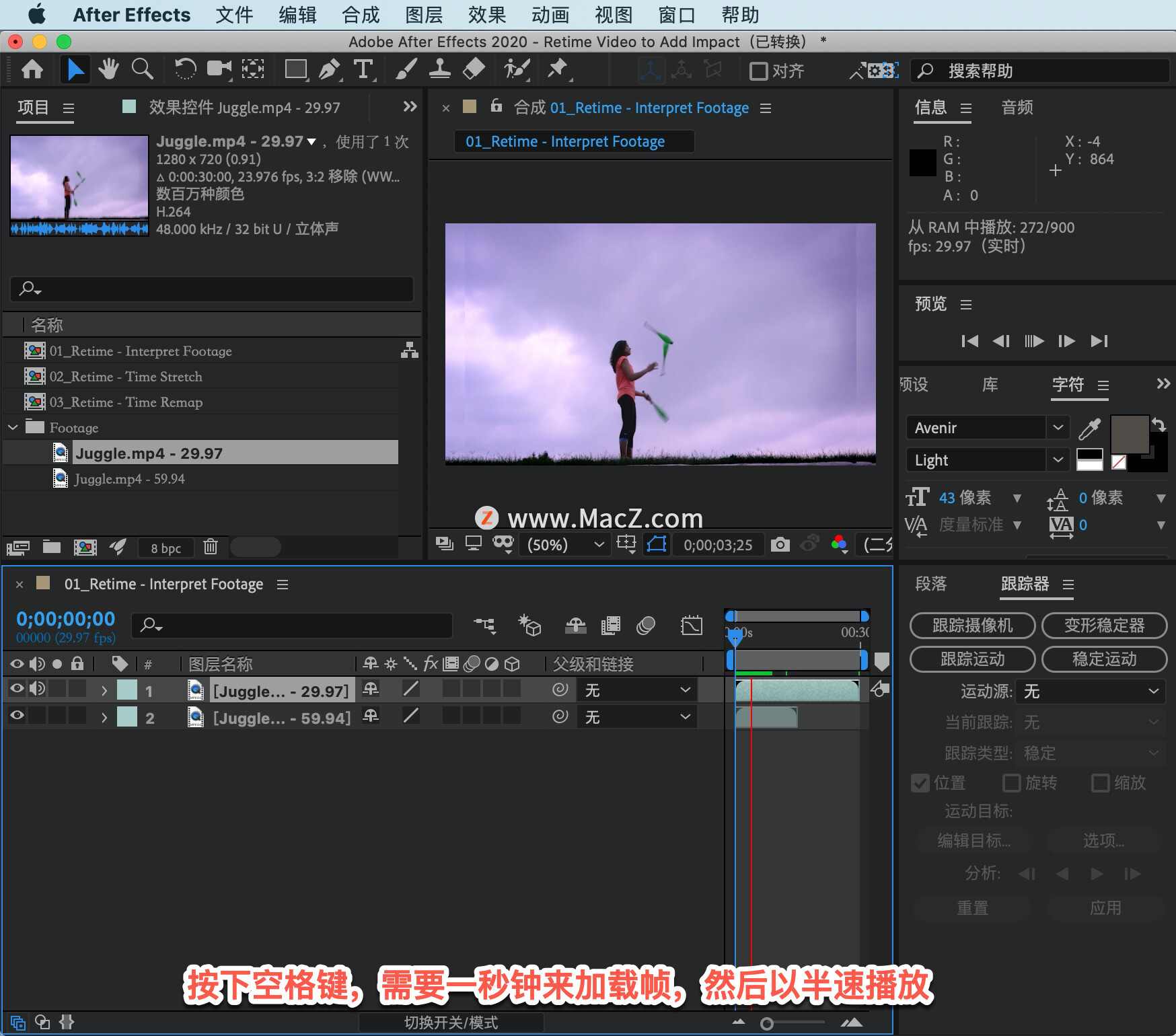Click region of interest icon in viewer
The width and height of the screenshot is (1176, 1036).
(x=626, y=544)
